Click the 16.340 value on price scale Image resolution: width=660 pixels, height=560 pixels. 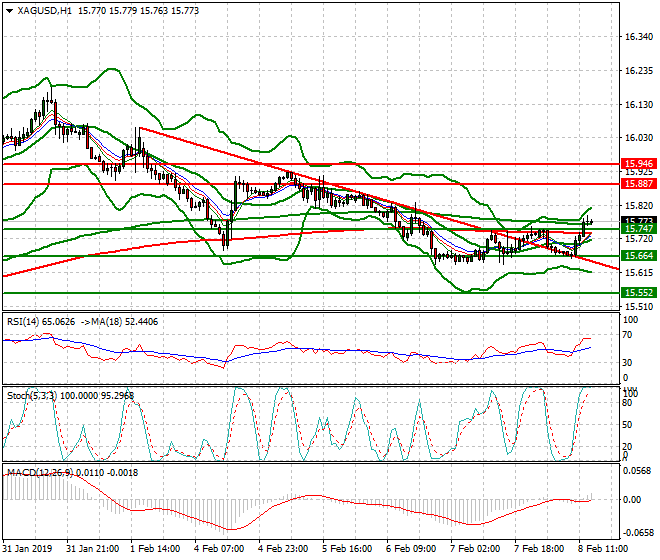tap(638, 37)
